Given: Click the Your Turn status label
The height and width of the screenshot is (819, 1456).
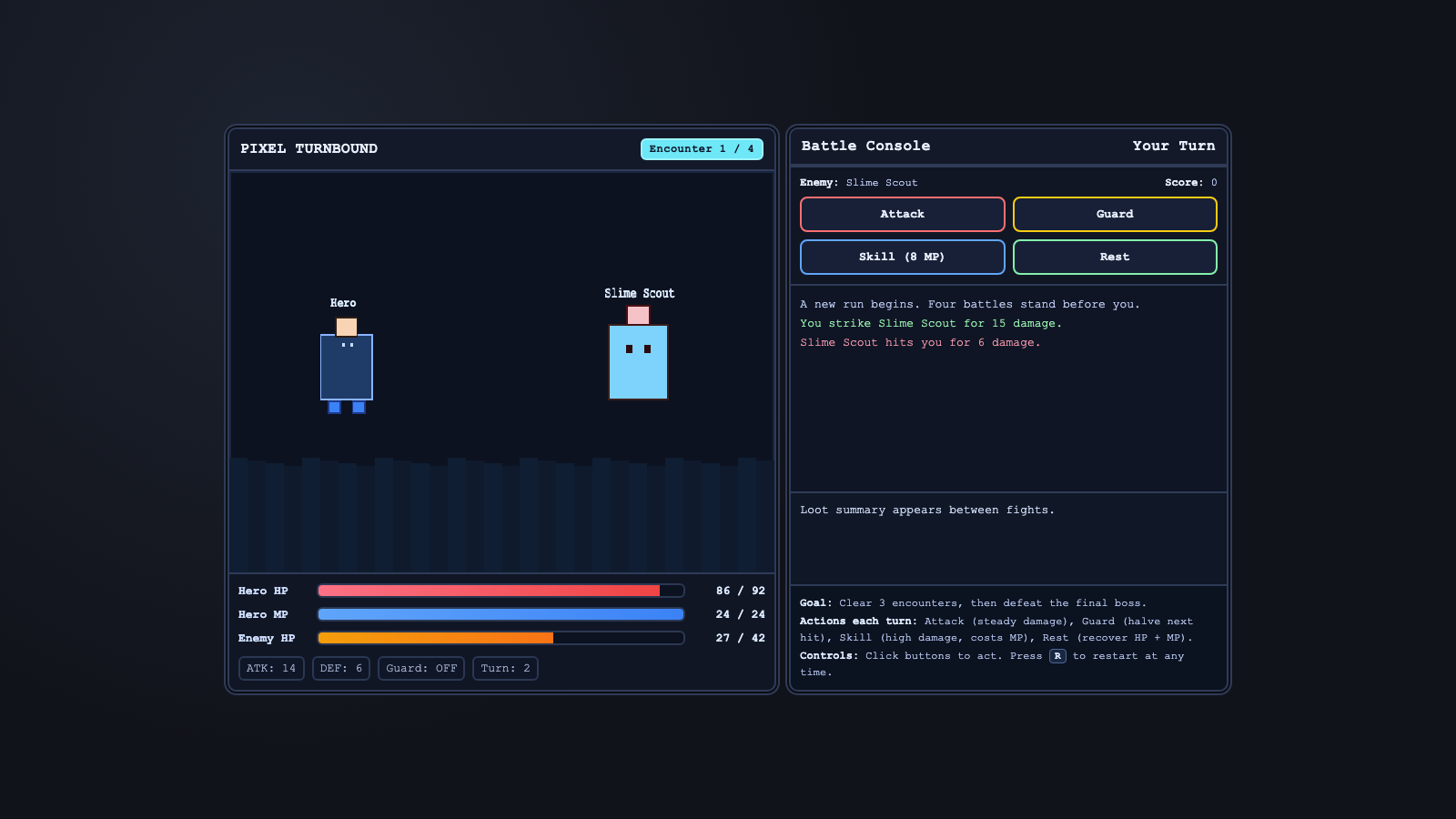Looking at the screenshot, I should pos(1174,147).
